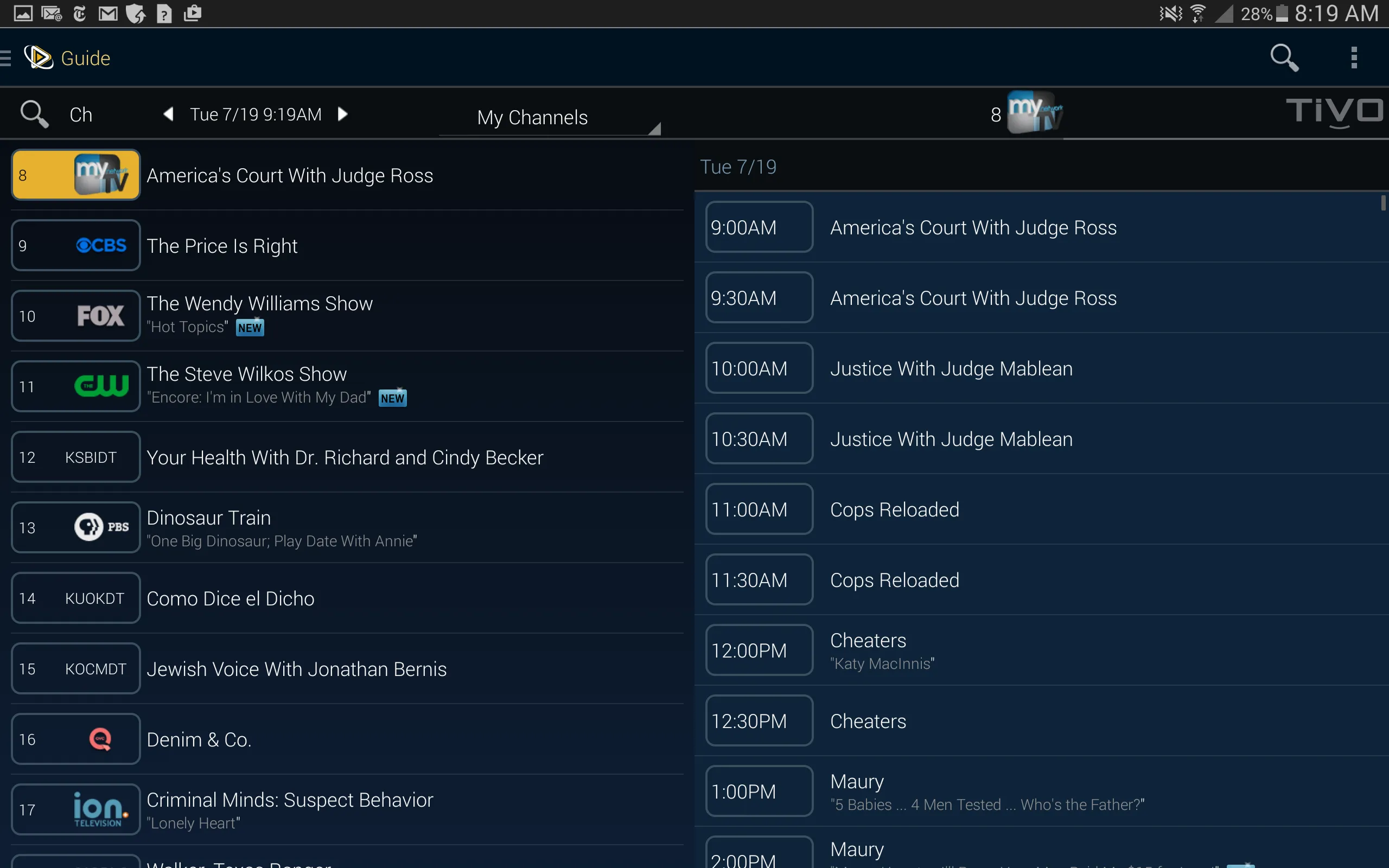
Task: Click the forward date arrow button
Action: 345,113
